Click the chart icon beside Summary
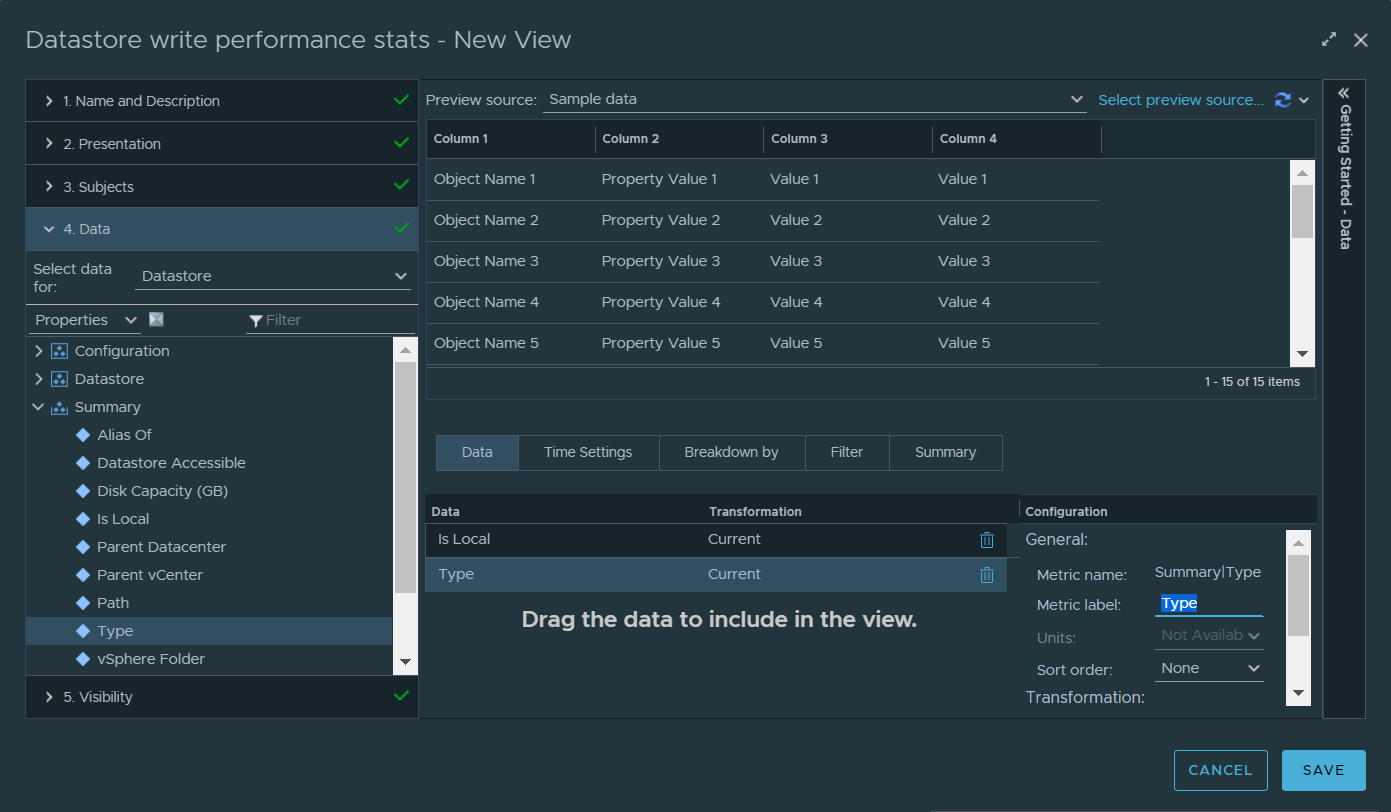Image resolution: width=1391 pixels, height=812 pixels. pyautogui.click(x=61, y=407)
